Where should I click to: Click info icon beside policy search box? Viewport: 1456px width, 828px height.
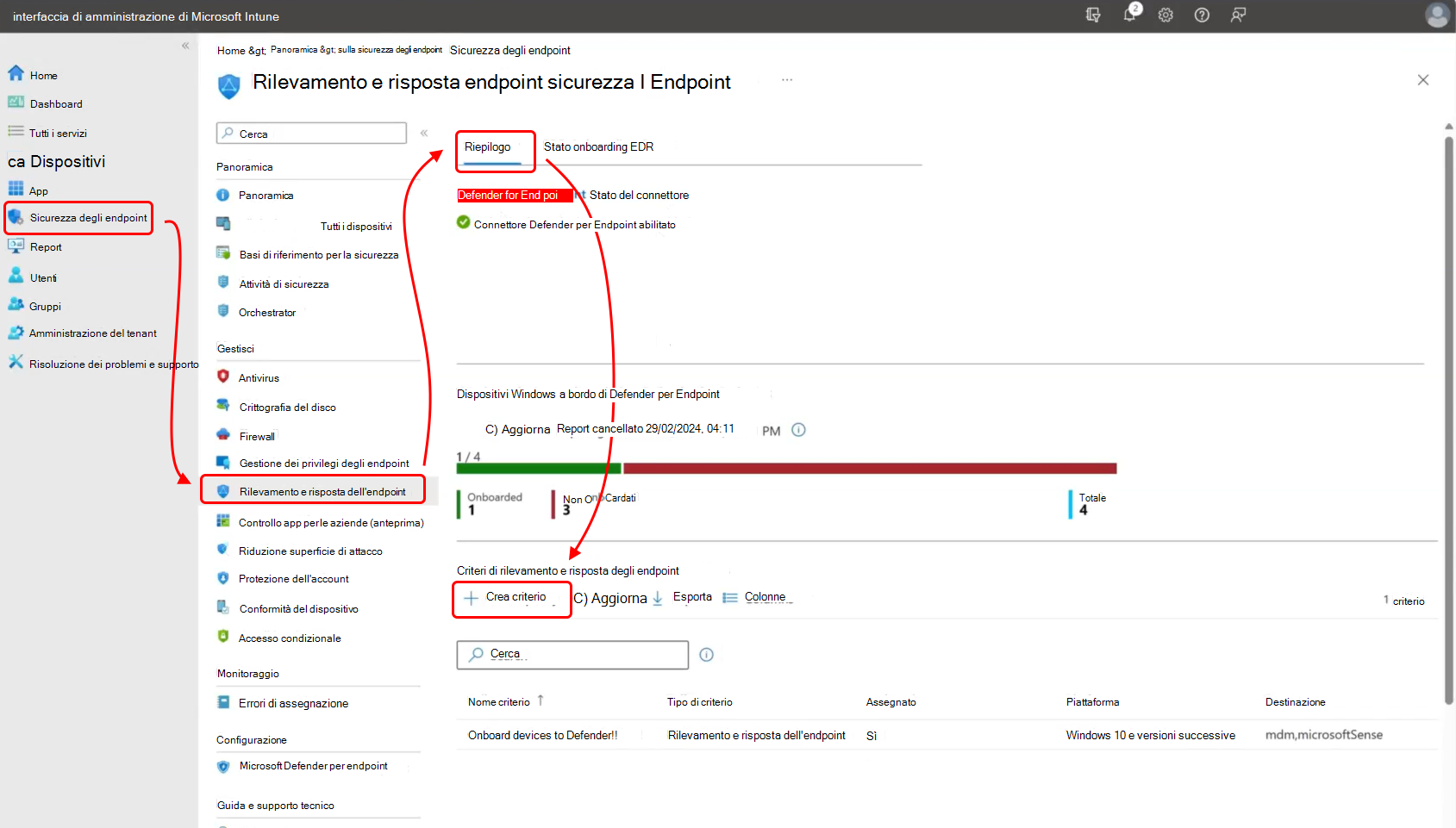click(706, 655)
